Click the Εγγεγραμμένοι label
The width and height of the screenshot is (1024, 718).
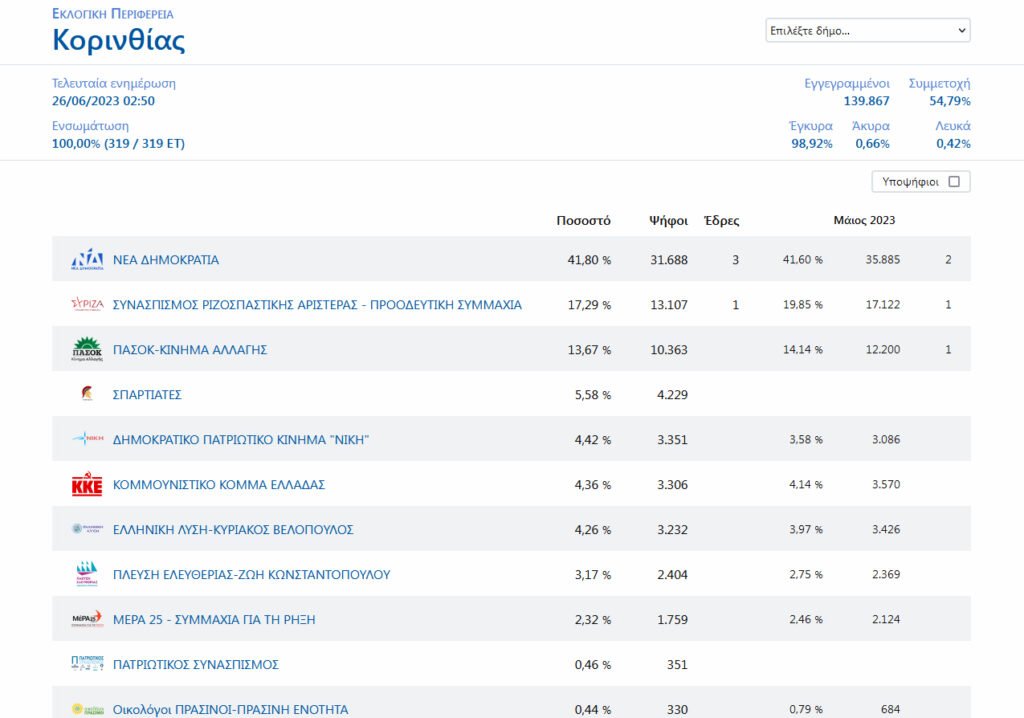tap(847, 84)
